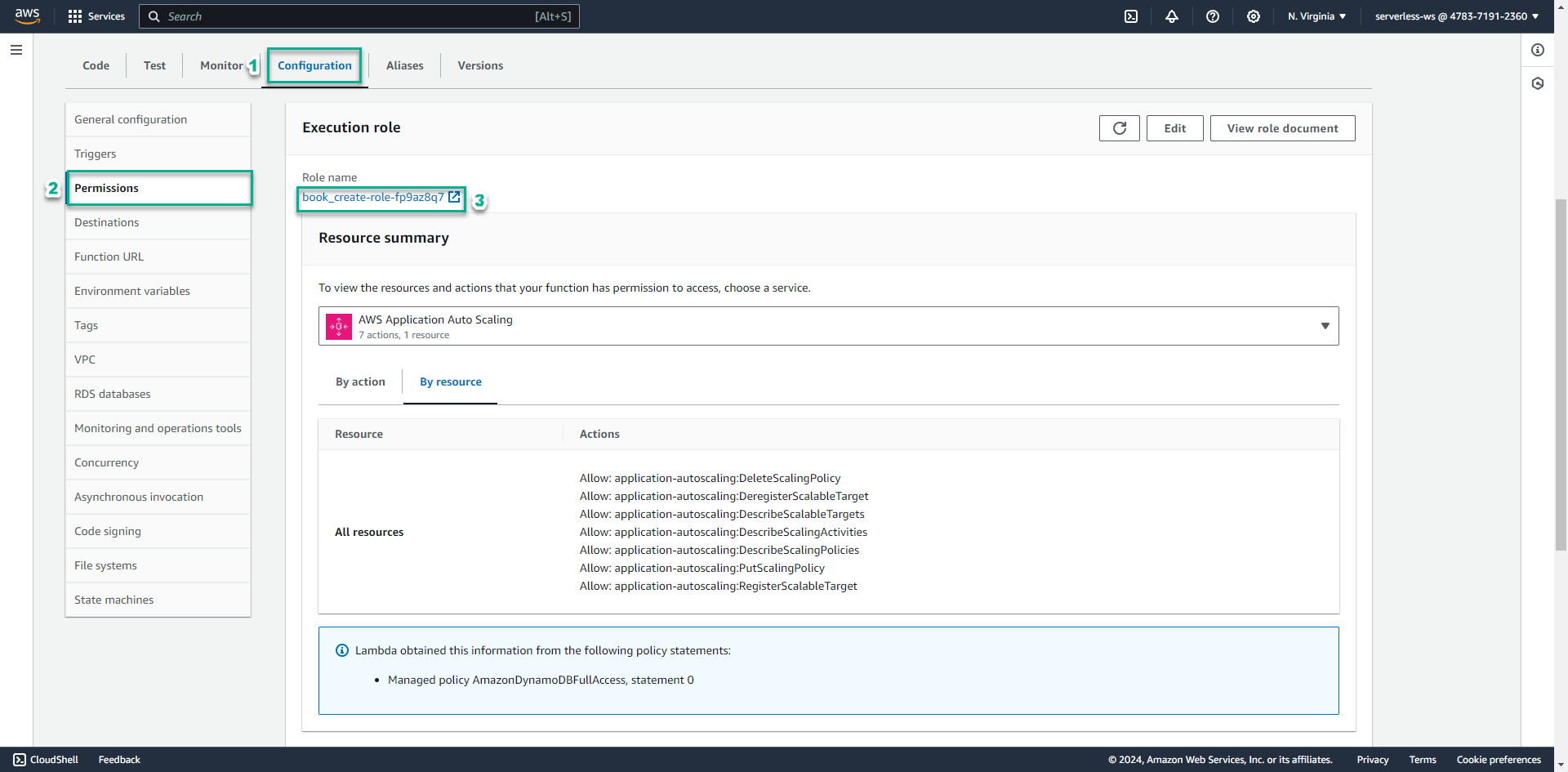This screenshot has height=772, width=1568.
Task: Focus the top Search input field
Action: click(x=359, y=16)
